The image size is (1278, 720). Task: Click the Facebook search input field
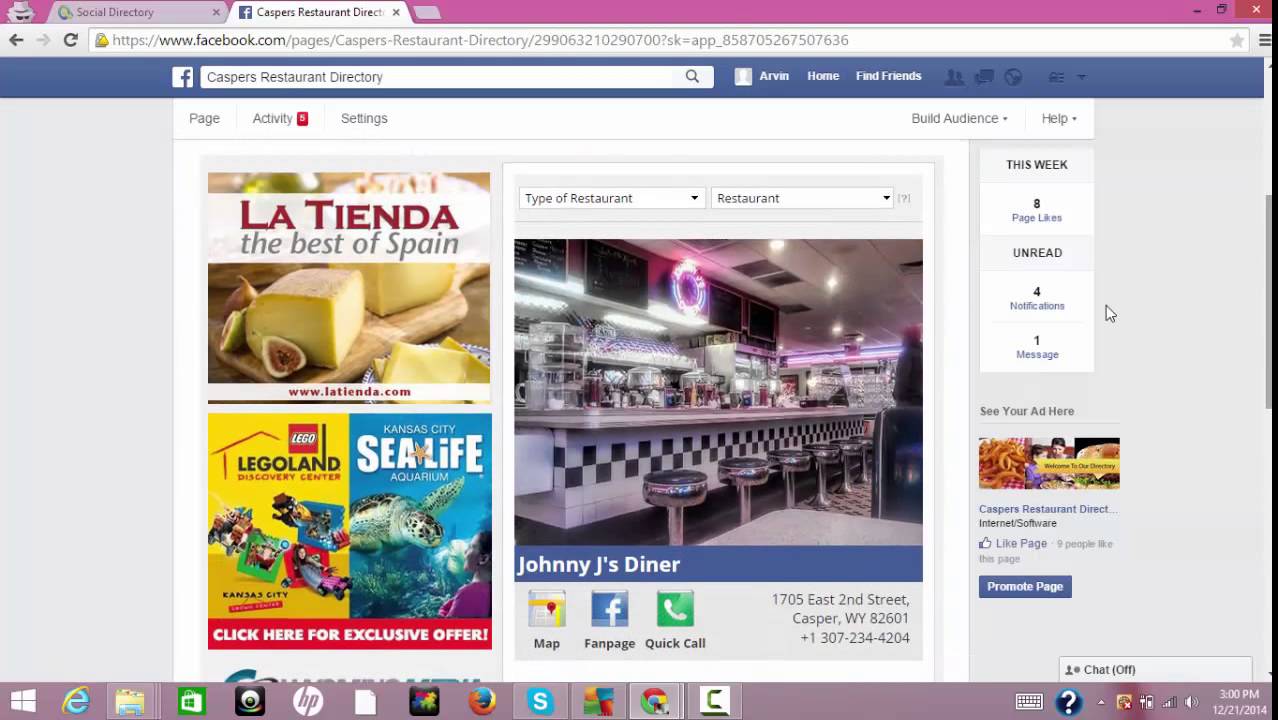pos(440,77)
